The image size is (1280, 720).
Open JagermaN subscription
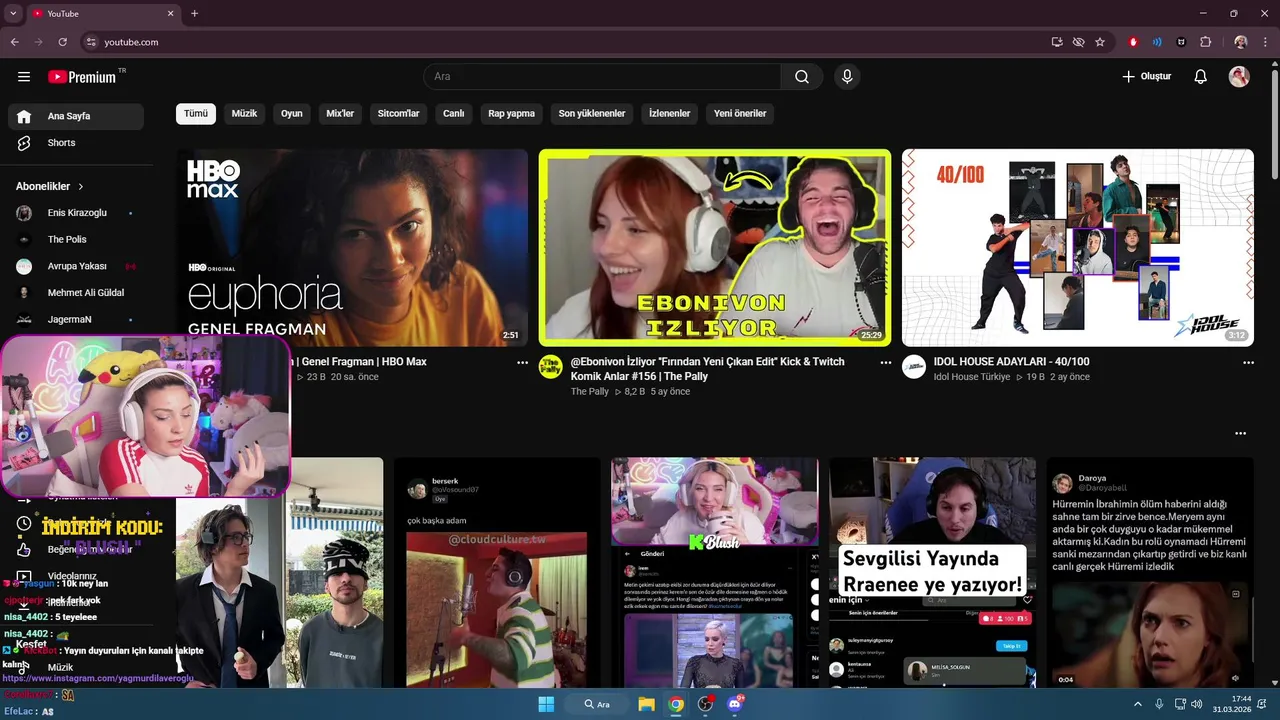[76, 320]
